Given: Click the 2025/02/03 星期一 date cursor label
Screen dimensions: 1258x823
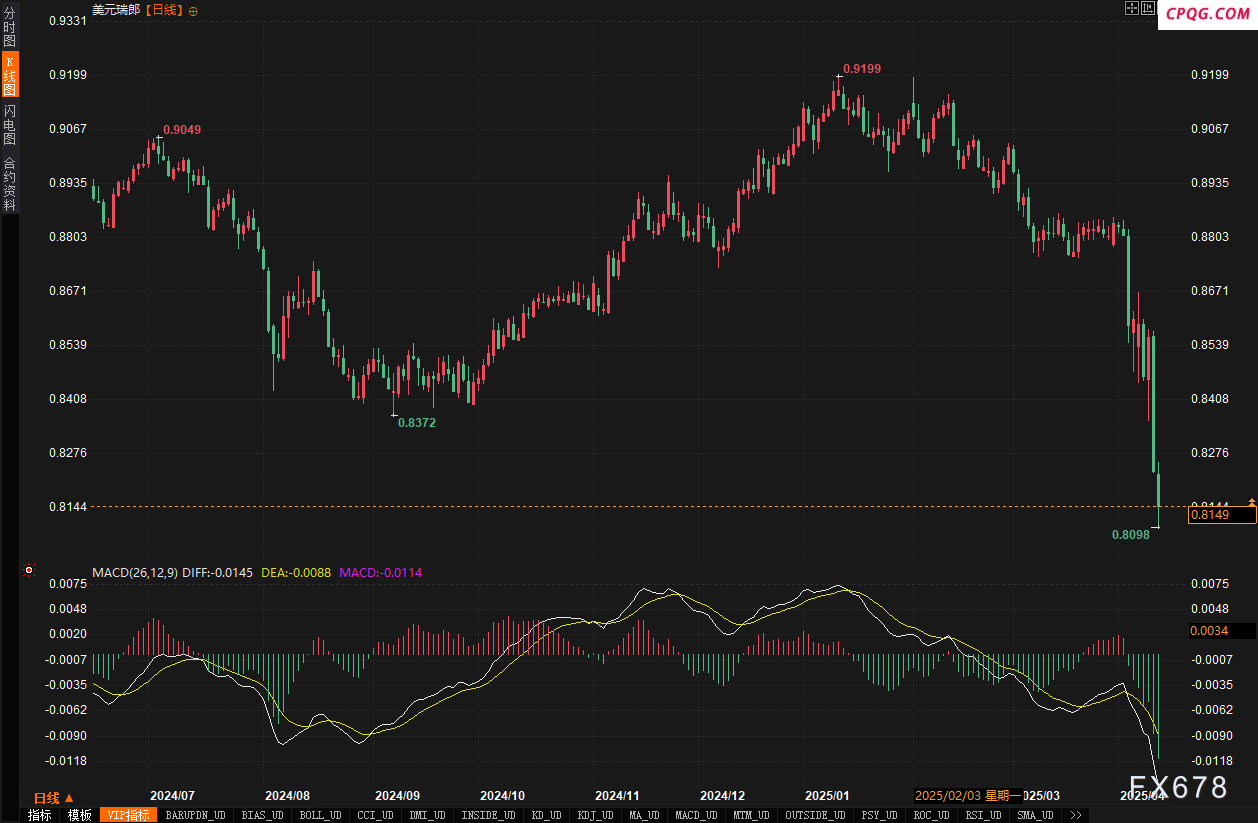Looking at the screenshot, I should click(967, 795).
